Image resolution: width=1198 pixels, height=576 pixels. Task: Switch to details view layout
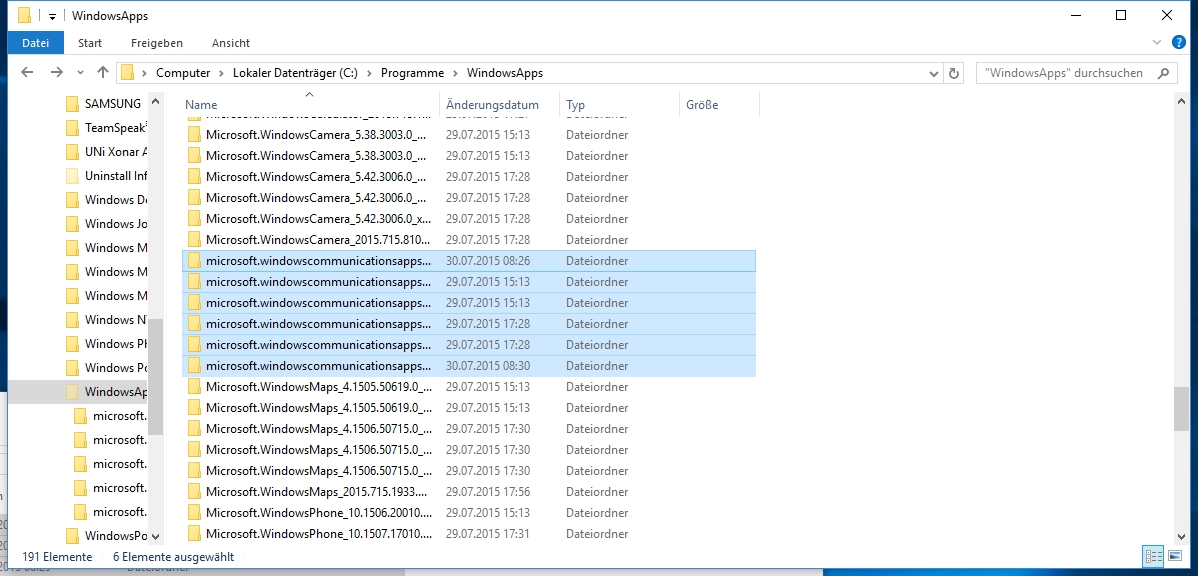[1154, 556]
